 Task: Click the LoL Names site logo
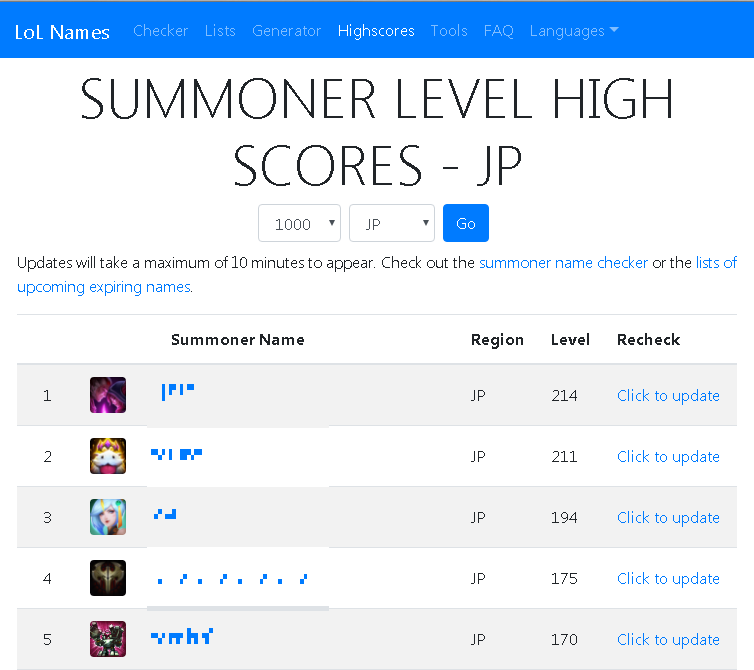[x=62, y=32]
